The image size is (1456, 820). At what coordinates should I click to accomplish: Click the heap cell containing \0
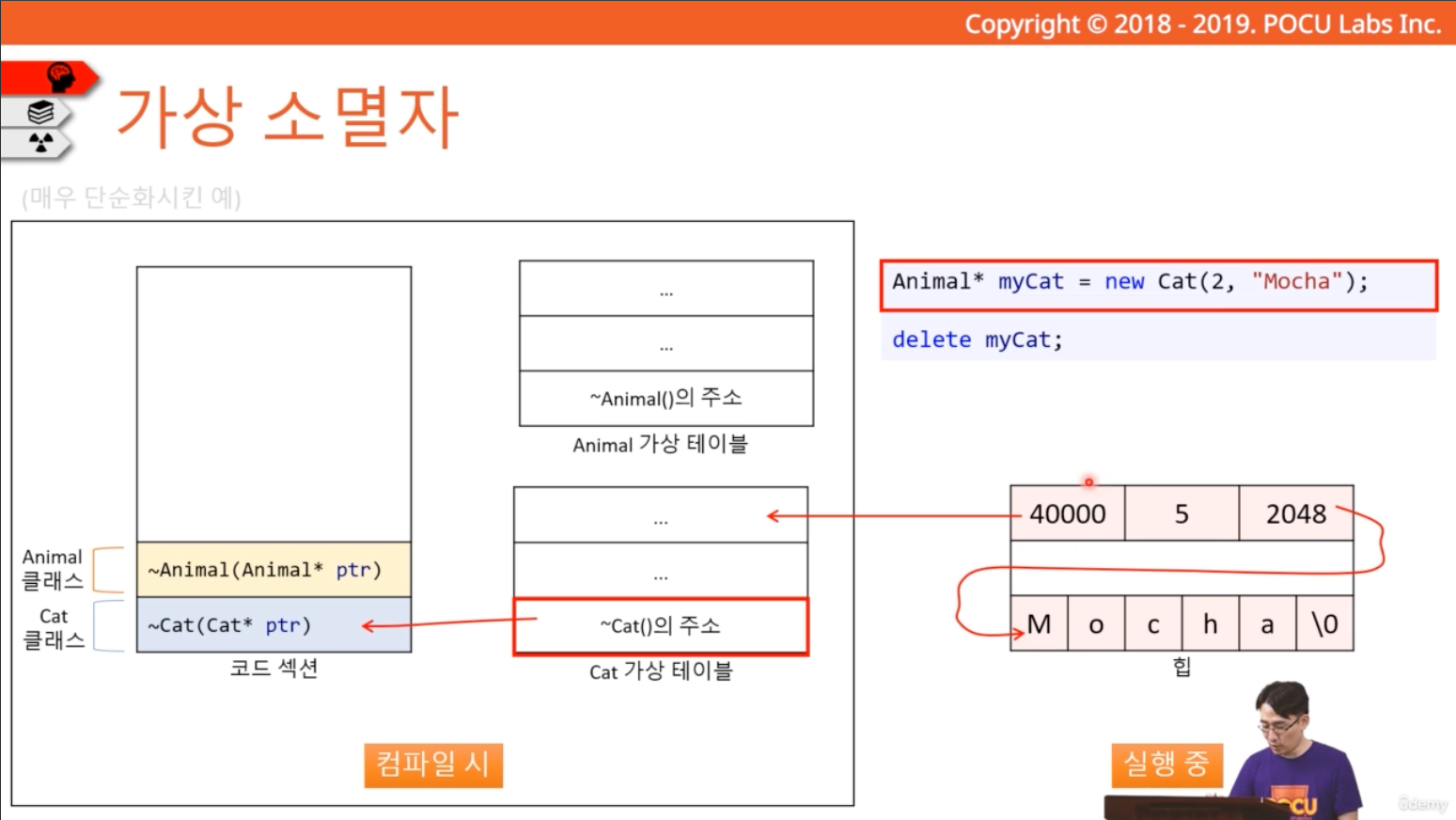pos(1324,623)
